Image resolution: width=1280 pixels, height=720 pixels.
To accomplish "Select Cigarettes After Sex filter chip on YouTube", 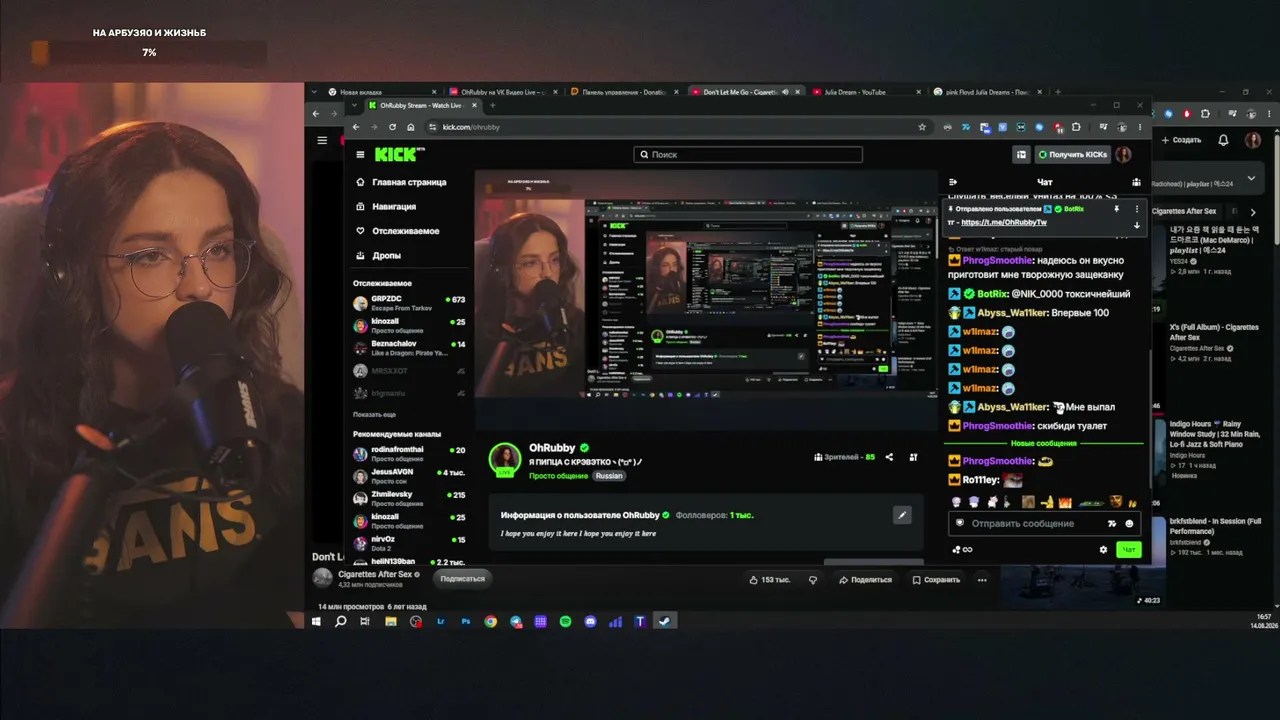I will pos(1184,211).
